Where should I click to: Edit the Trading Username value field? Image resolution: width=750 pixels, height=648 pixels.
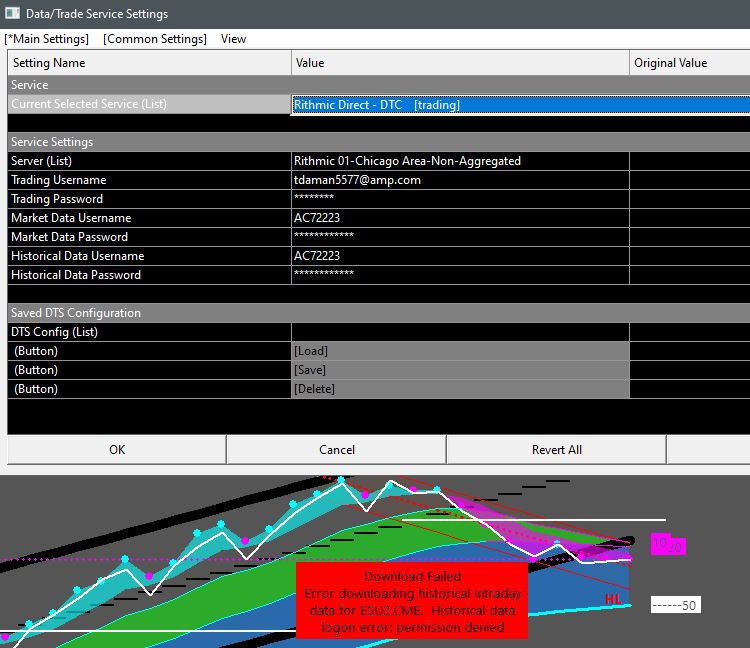(460, 180)
